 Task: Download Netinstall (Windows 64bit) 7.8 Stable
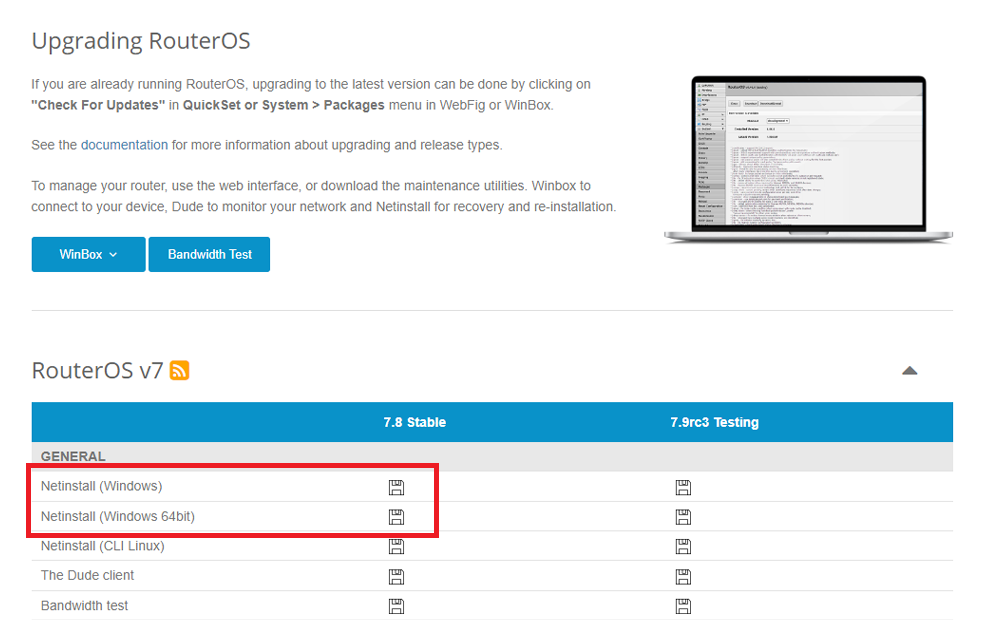click(x=396, y=517)
